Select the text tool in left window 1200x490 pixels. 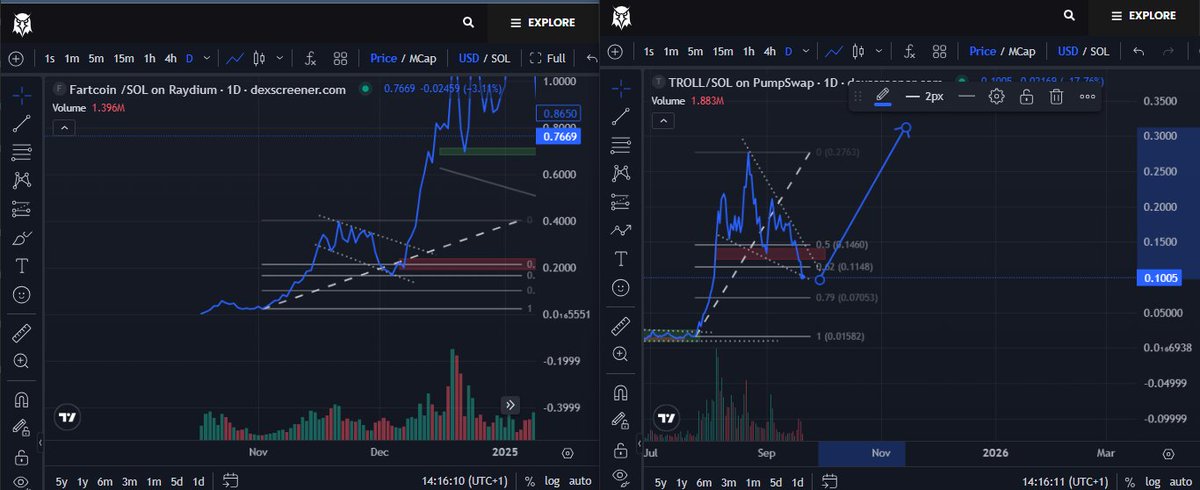coord(21,267)
